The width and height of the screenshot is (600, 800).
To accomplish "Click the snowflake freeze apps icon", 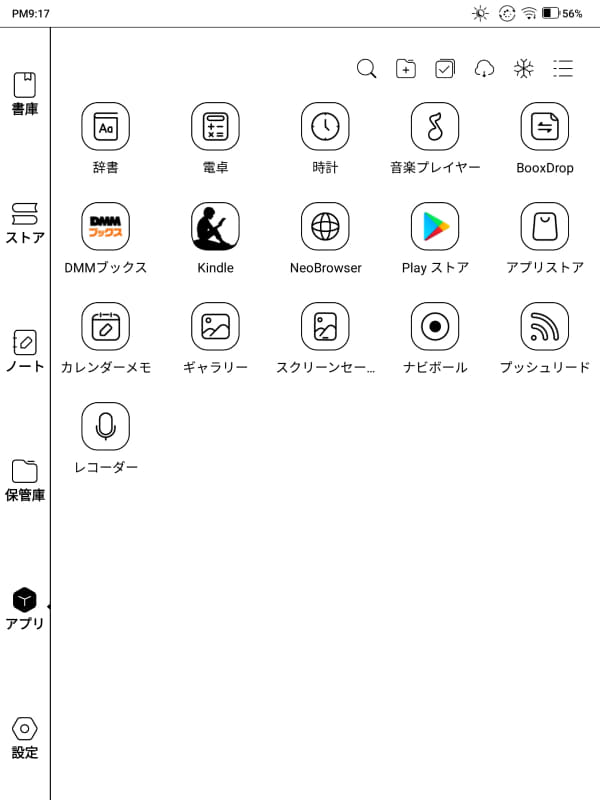I will 523,68.
